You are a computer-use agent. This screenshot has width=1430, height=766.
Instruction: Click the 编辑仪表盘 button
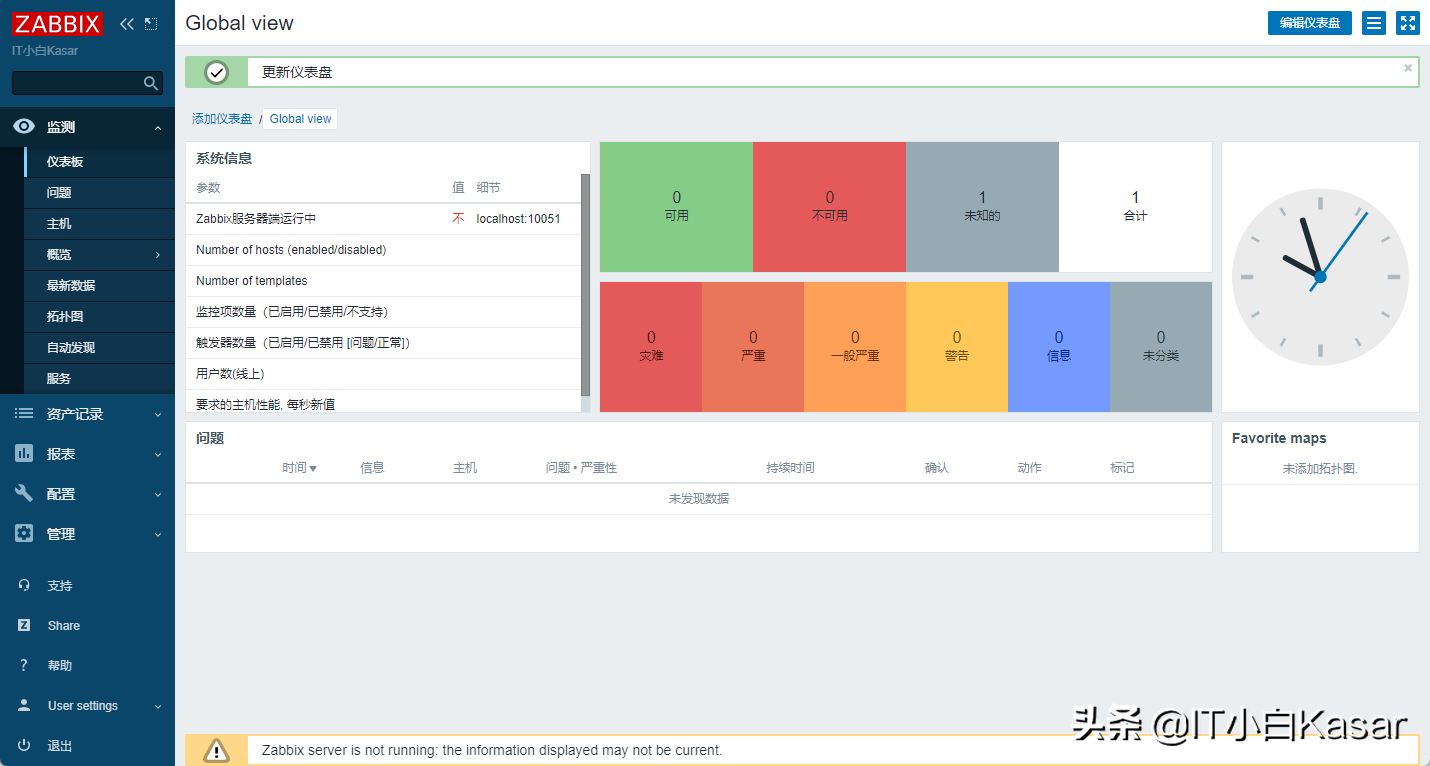click(x=1309, y=22)
